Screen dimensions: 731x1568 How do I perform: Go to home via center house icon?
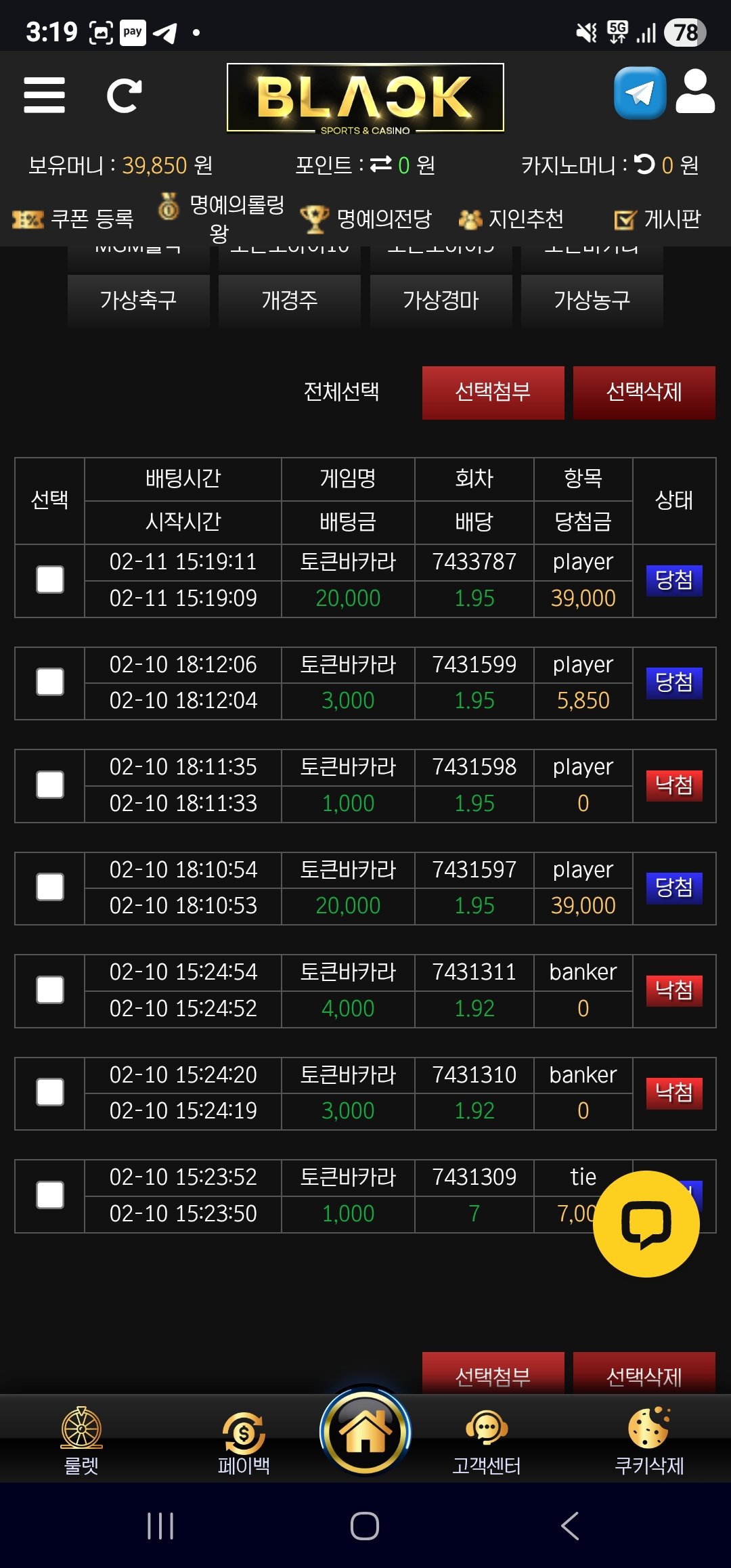coord(365,1431)
